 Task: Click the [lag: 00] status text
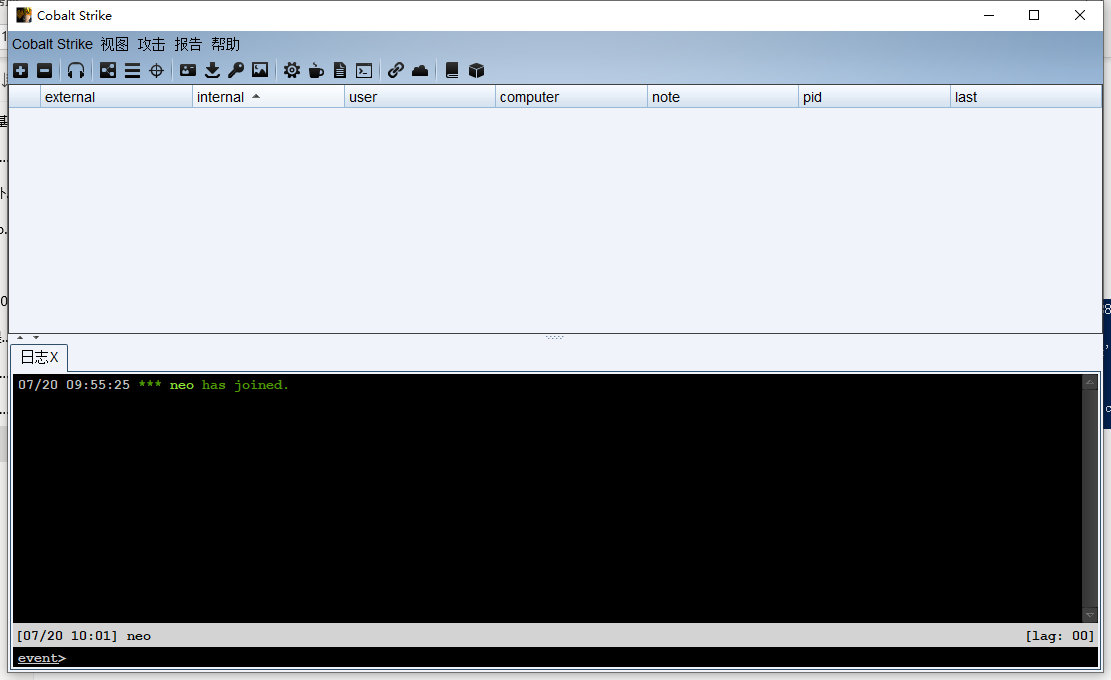1059,635
